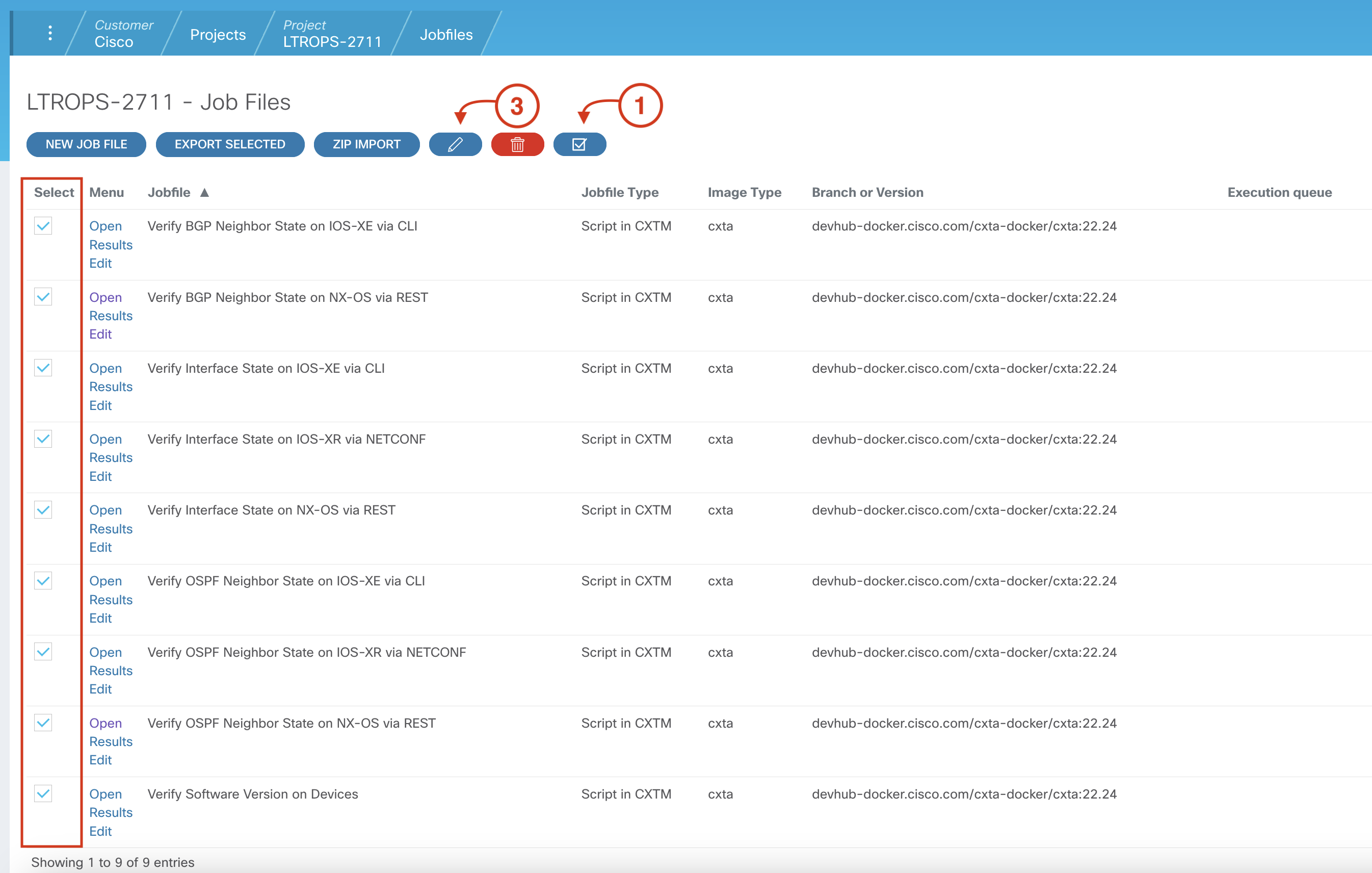Click the ZIP IMPORT button
This screenshot has width=1372, height=873.
366,144
